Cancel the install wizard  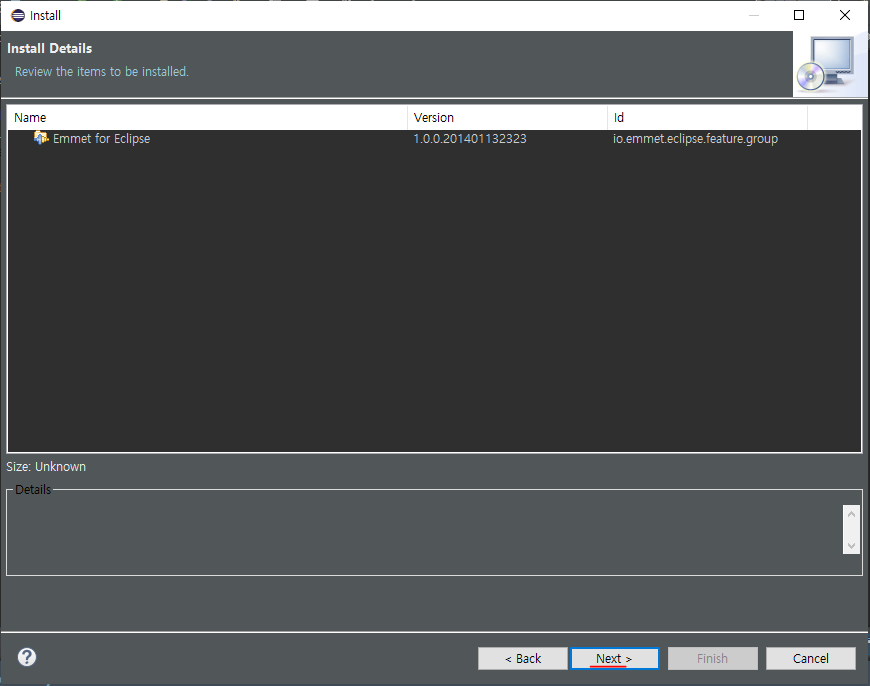pyautogui.click(x=811, y=658)
